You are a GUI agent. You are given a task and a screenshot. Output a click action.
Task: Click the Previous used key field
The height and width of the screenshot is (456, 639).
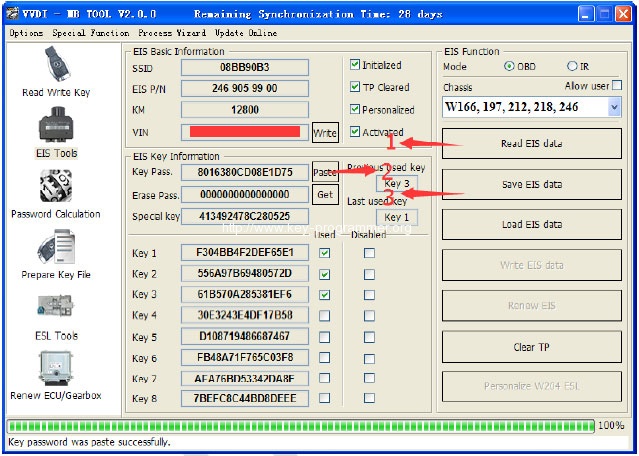397,183
